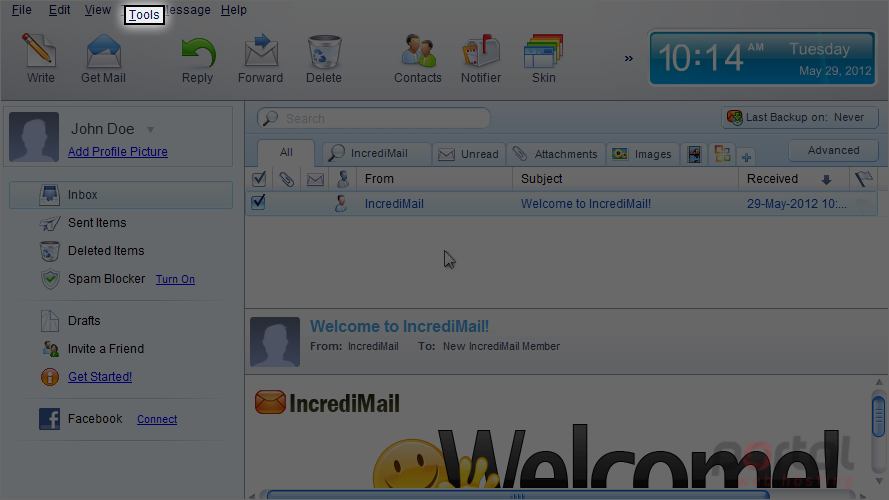The image size is (889, 500).
Task: Click Add Profile Picture link
Action: coord(118,151)
